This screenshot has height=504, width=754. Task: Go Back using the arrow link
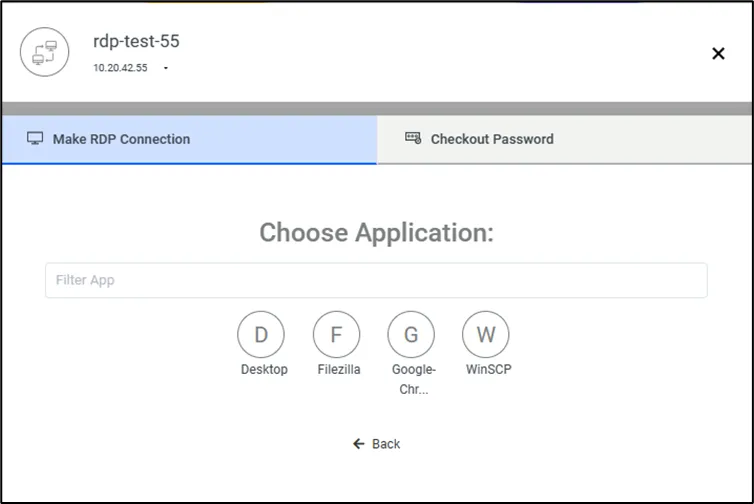[x=376, y=444]
